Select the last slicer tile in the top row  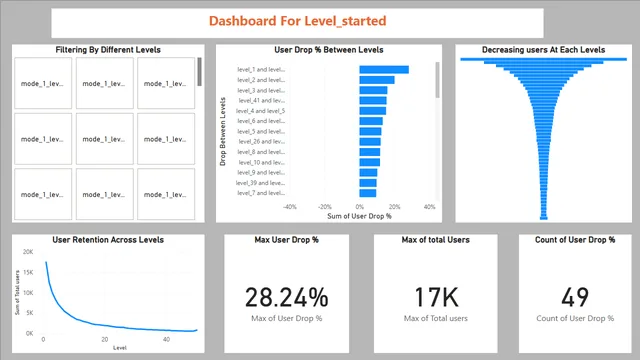tap(166, 83)
